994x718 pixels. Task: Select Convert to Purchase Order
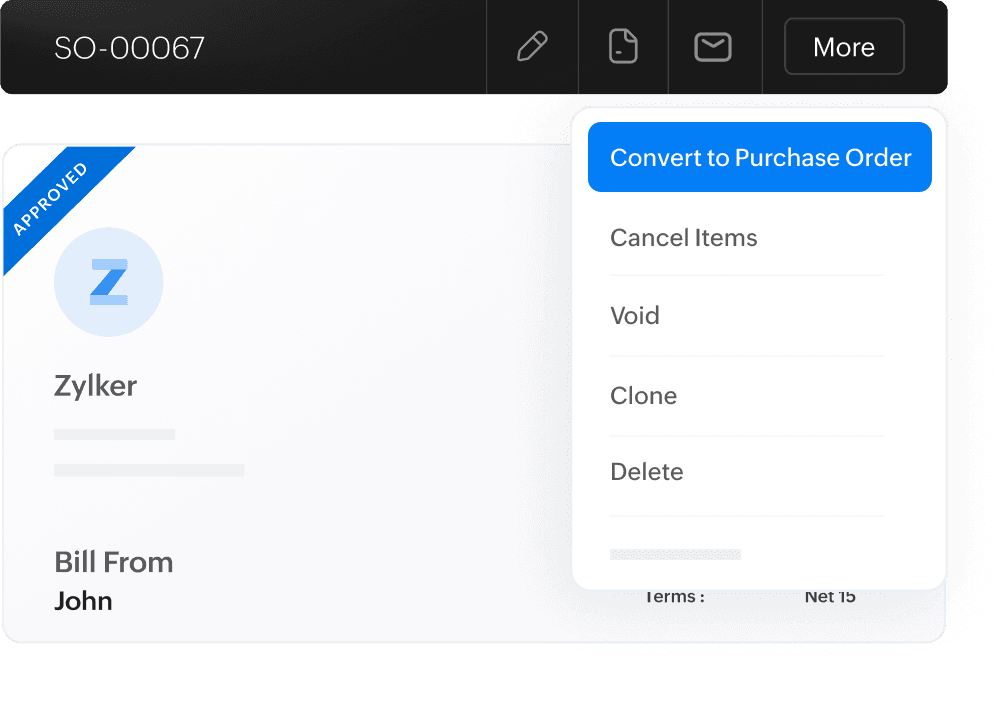tap(760, 157)
